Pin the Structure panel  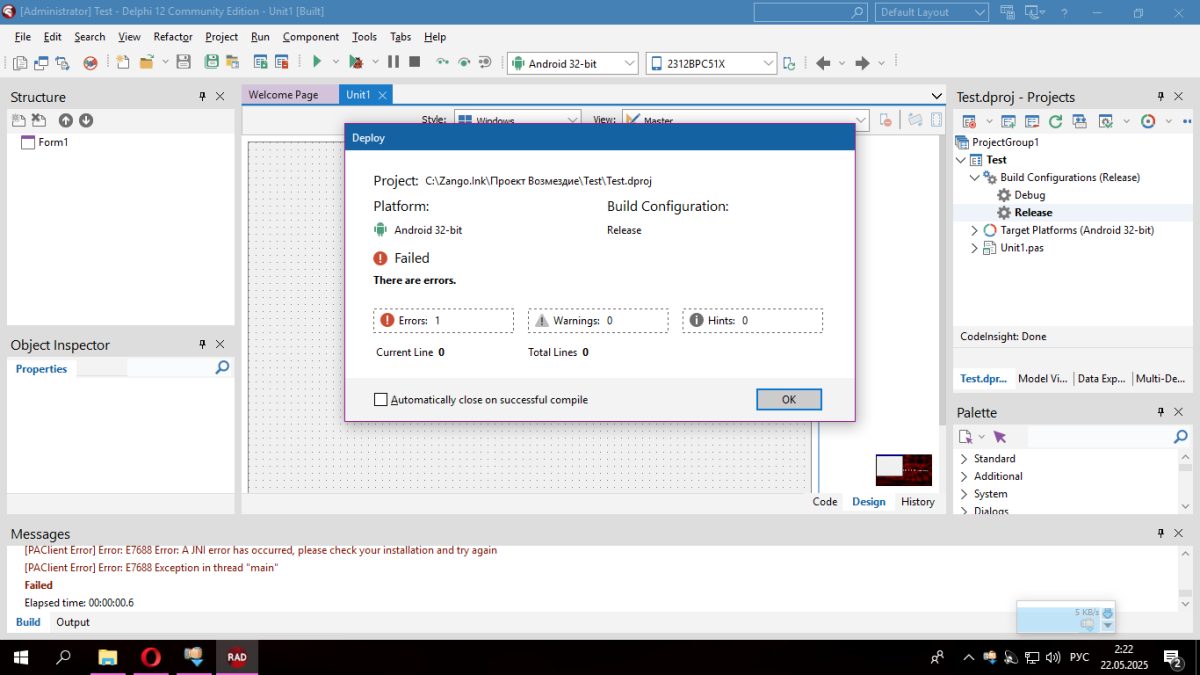[202, 96]
